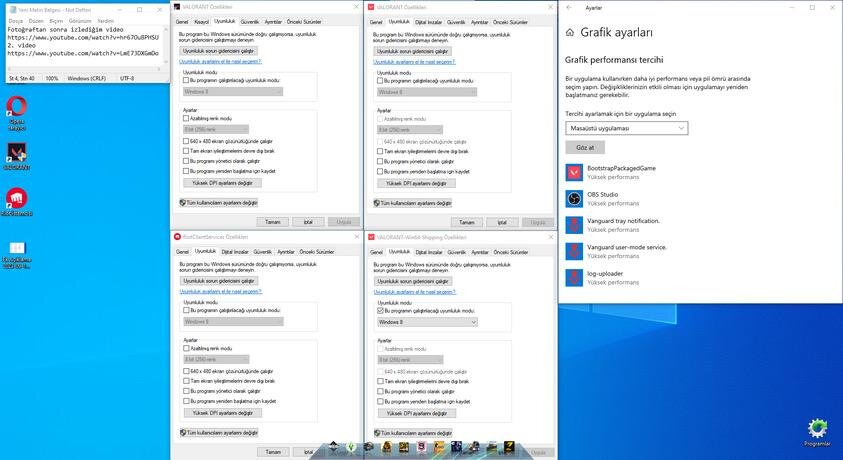Click the Göz at button
This screenshot has width=843, height=460.
(x=585, y=147)
